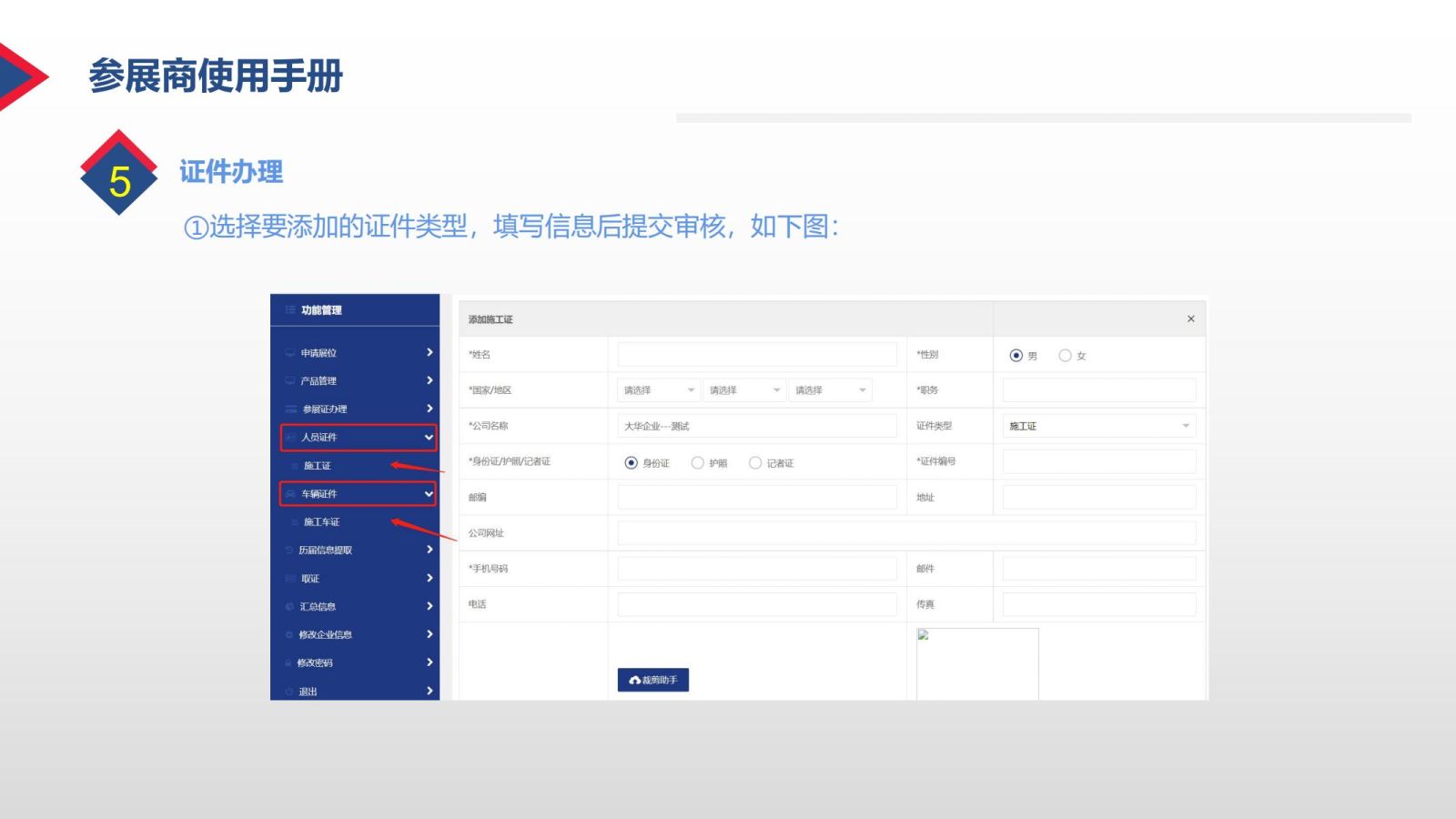Select the 退出 menu label
Image resolution: width=1456 pixels, height=819 pixels.
[308, 692]
